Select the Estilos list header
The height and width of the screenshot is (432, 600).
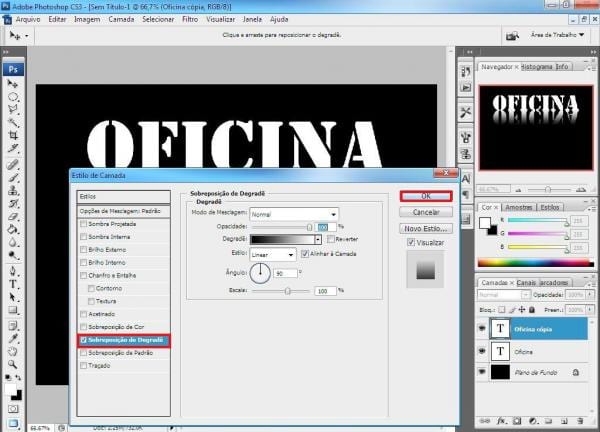[x=124, y=196]
